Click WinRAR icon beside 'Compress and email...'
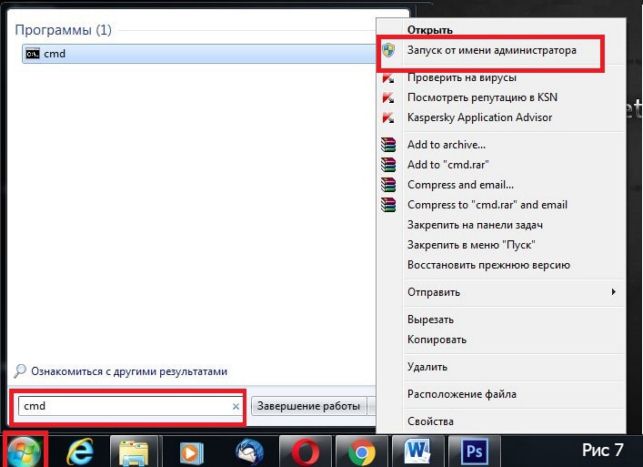Image resolution: width=643 pixels, height=467 pixels. click(x=388, y=185)
